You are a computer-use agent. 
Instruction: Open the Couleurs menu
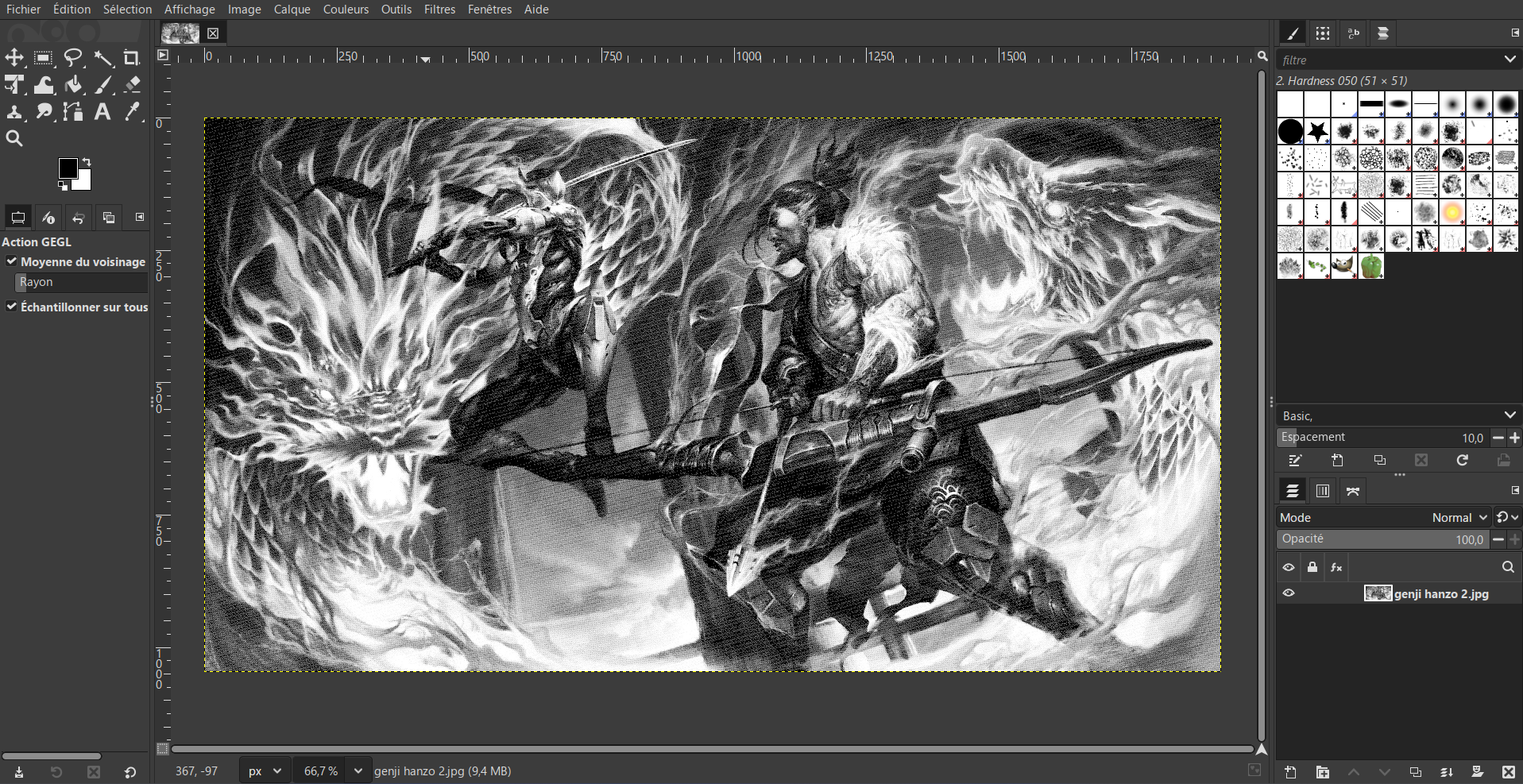(x=346, y=10)
